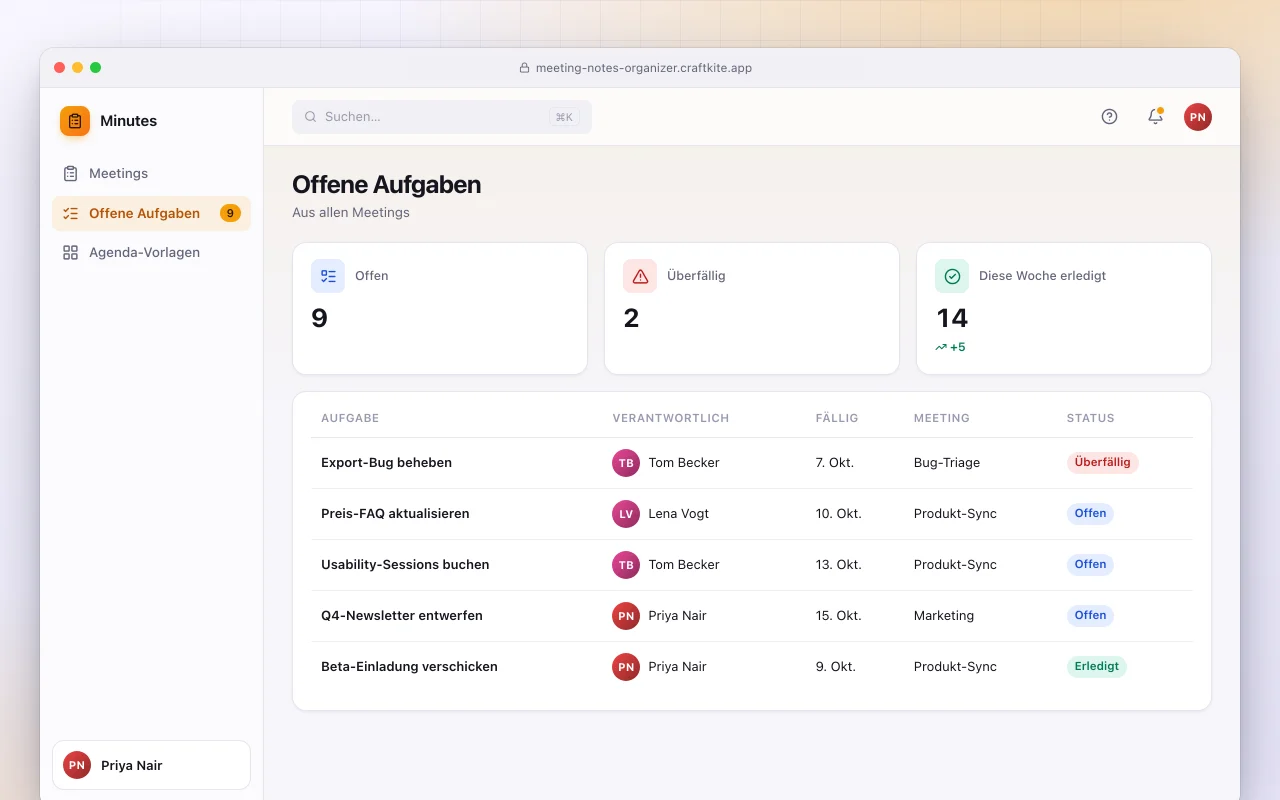Click TB avatar in Export-Bug beheben row
This screenshot has width=1280, height=800.
point(626,463)
